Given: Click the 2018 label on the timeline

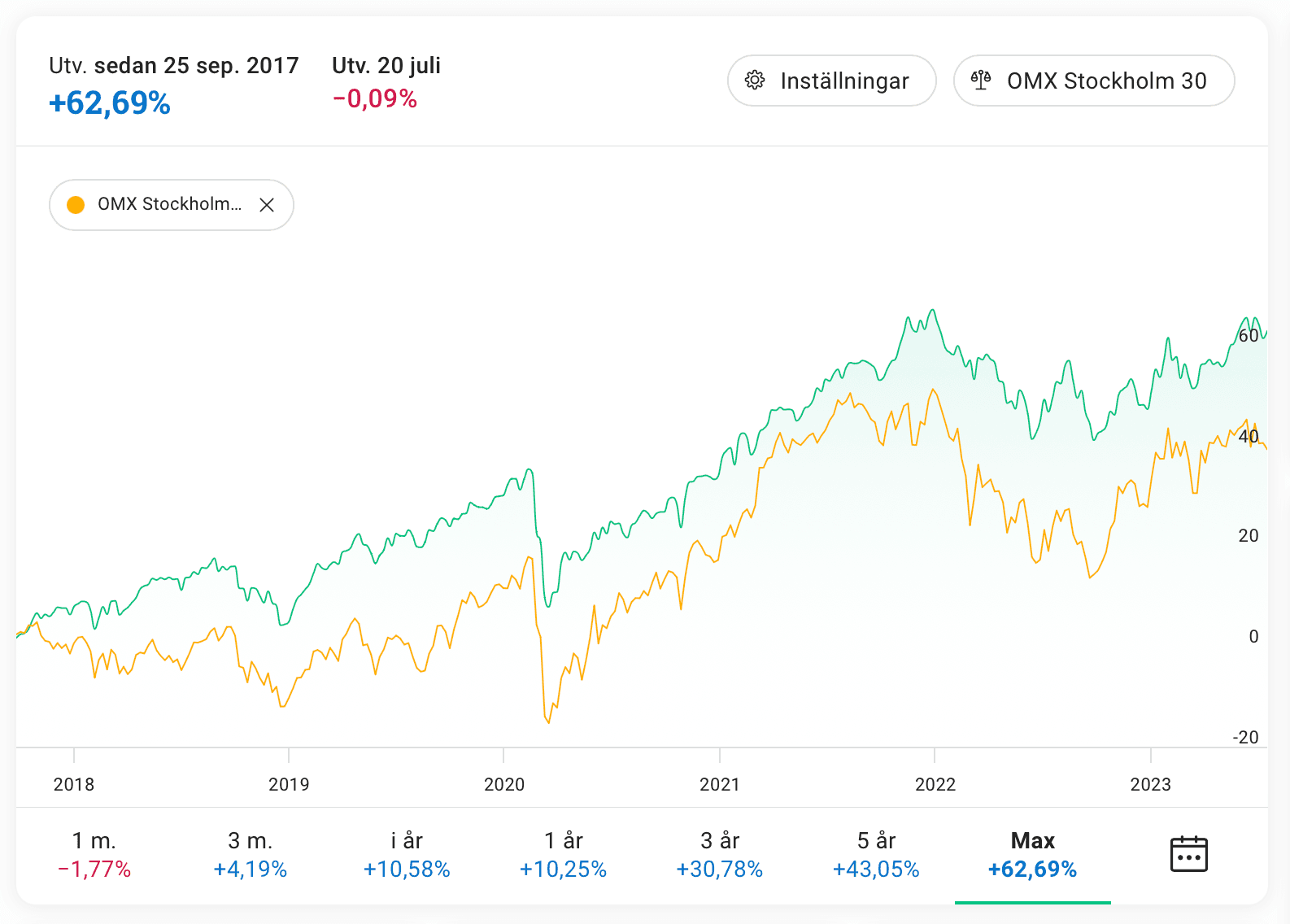Looking at the screenshot, I should (74, 784).
